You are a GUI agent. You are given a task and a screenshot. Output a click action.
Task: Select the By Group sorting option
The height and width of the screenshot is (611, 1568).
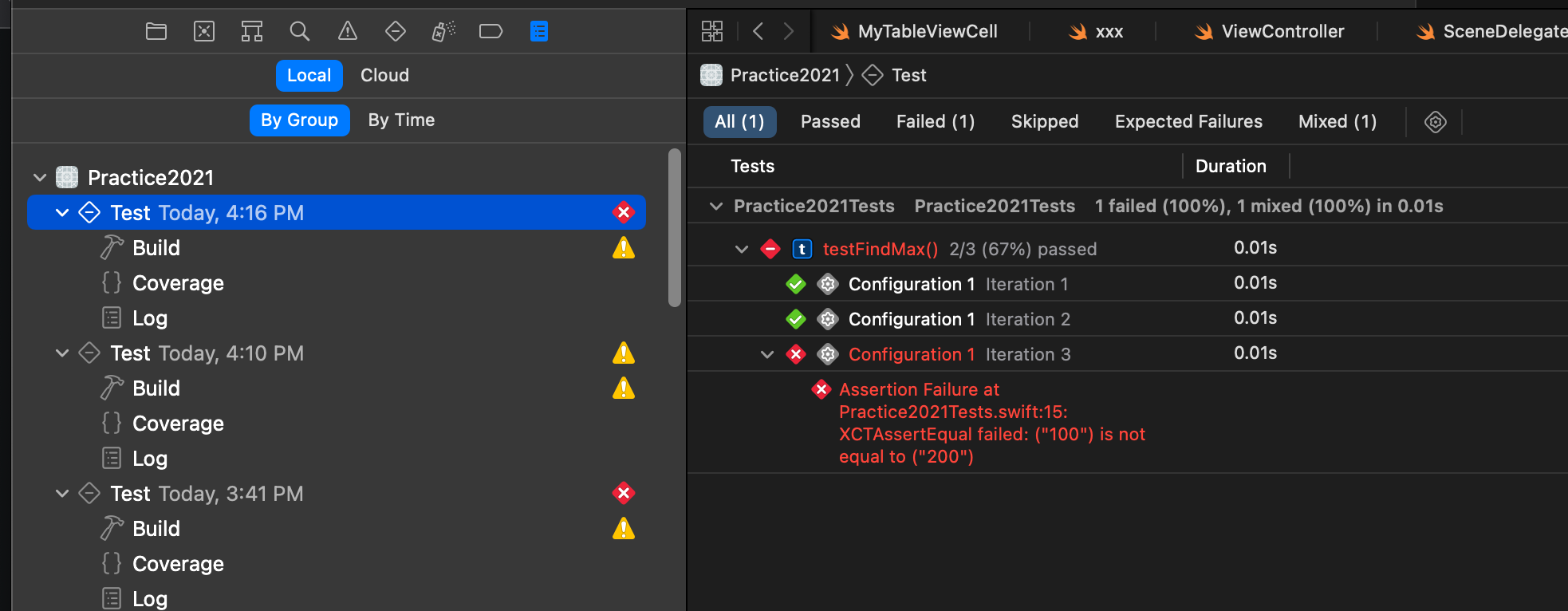[x=299, y=120]
